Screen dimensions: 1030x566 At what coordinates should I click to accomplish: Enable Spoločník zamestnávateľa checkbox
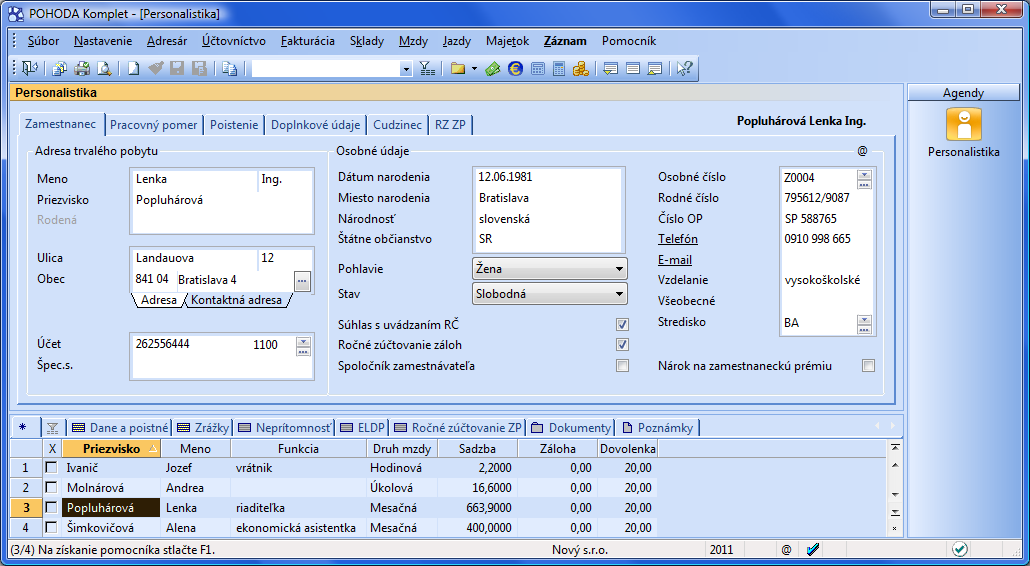pos(622,366)
